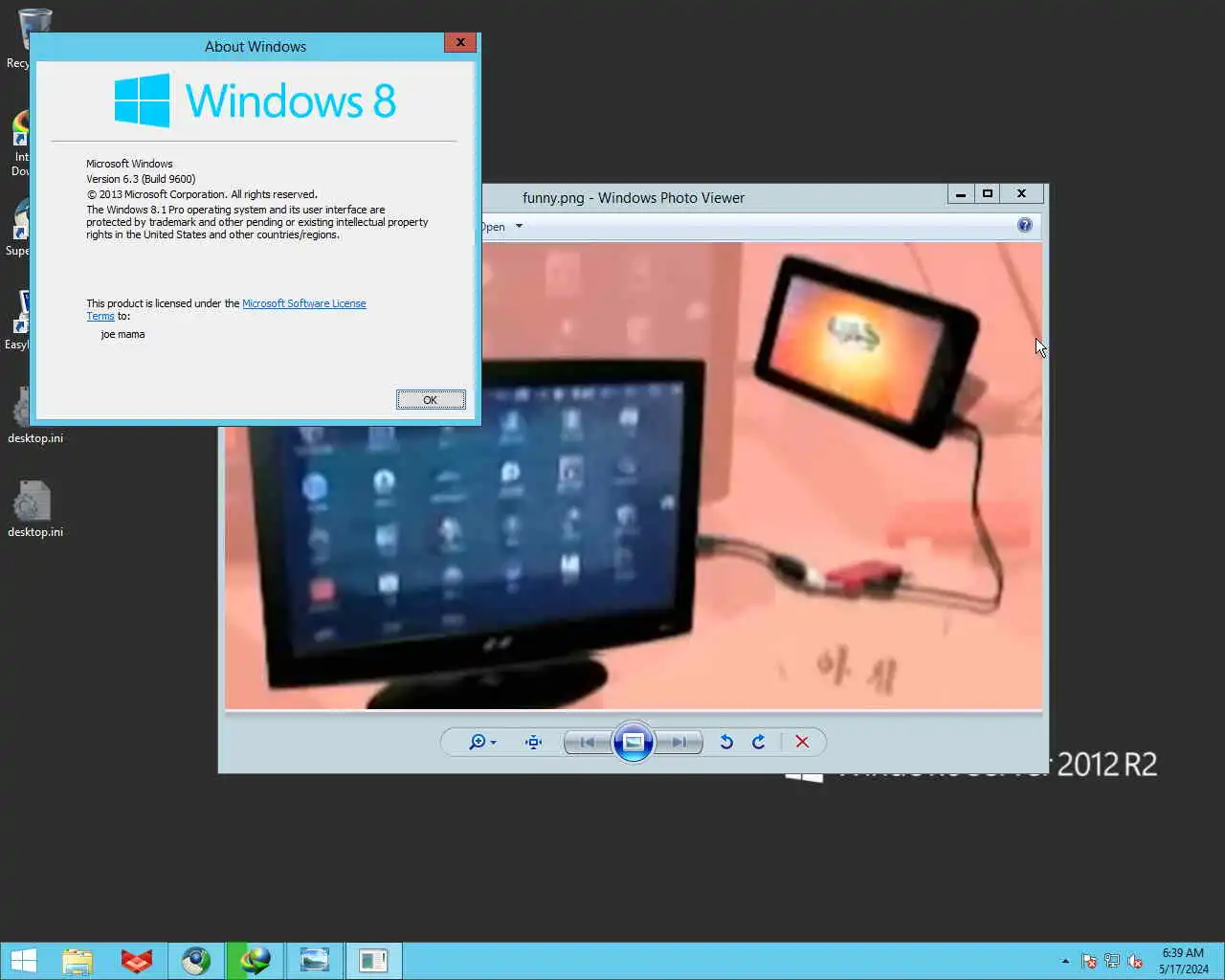Open the red fox-face app on taskbar
The image size is (1225, 980).
[137, 961]
